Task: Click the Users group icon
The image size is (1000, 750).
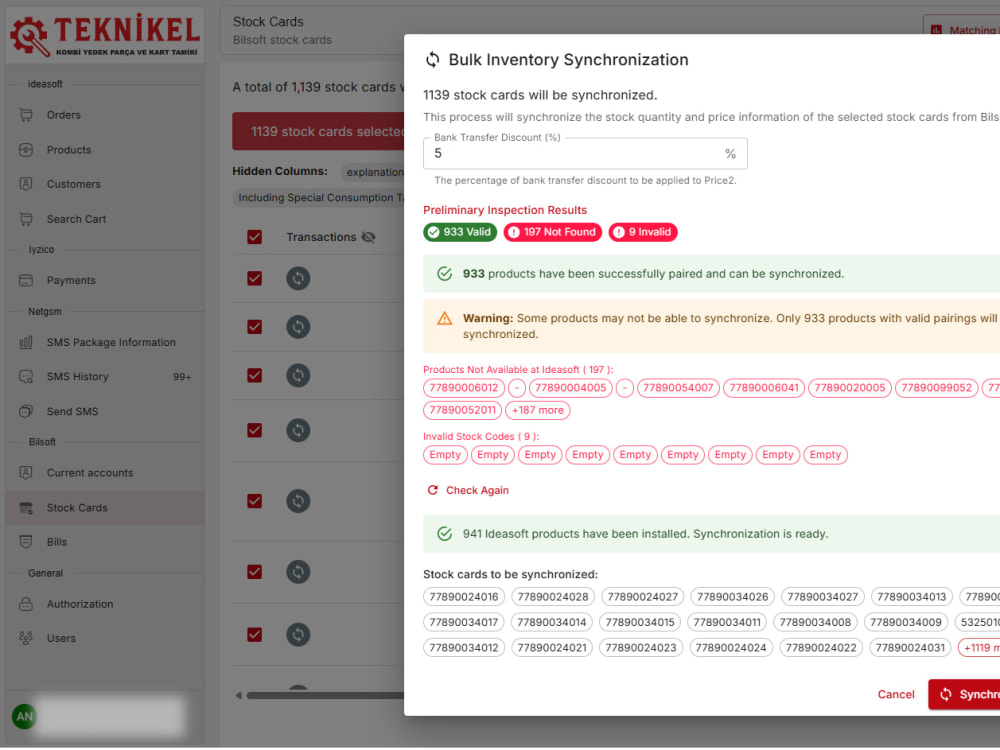Action: coord(26,638)
